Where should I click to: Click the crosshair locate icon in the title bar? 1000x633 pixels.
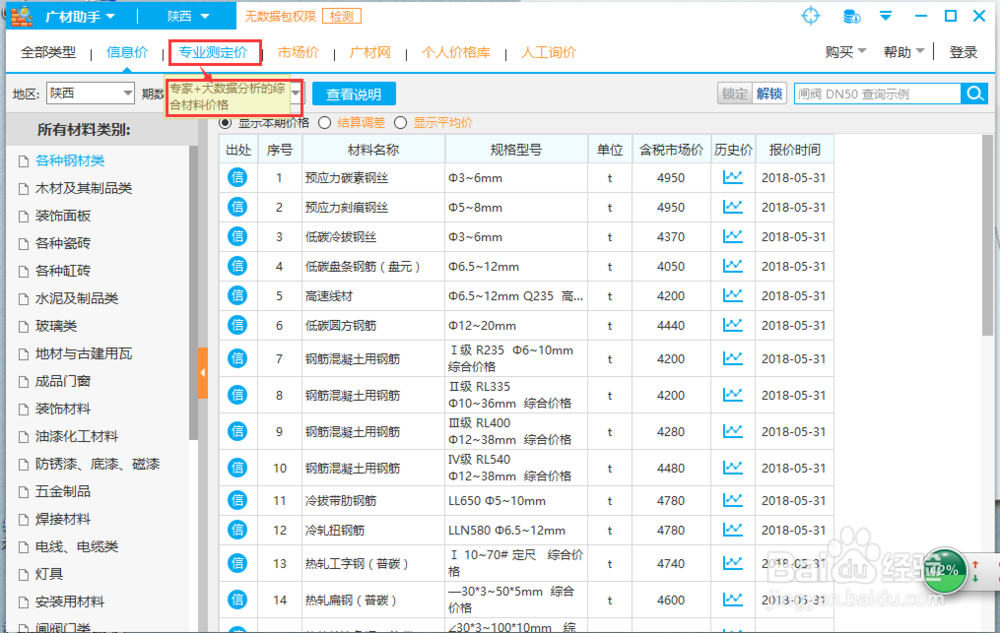click(810, 15)
